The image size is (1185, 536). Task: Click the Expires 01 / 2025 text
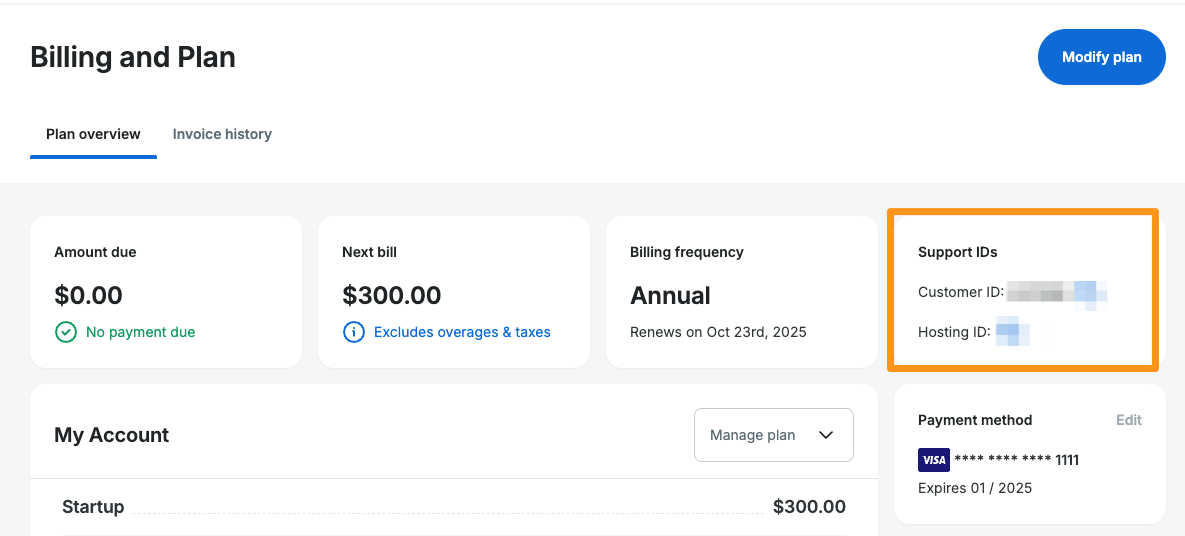[x=975, y=488]
